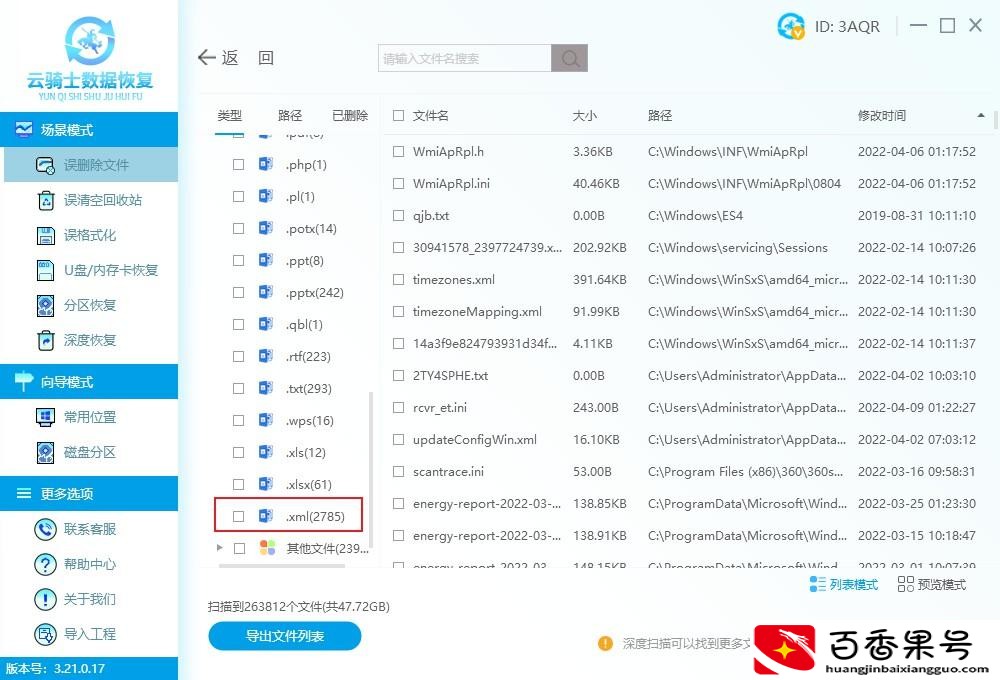This screenshot has height=680, width=1000.
Task: Select the WmiApRpl.ini file name
Action: pos(451,184)
